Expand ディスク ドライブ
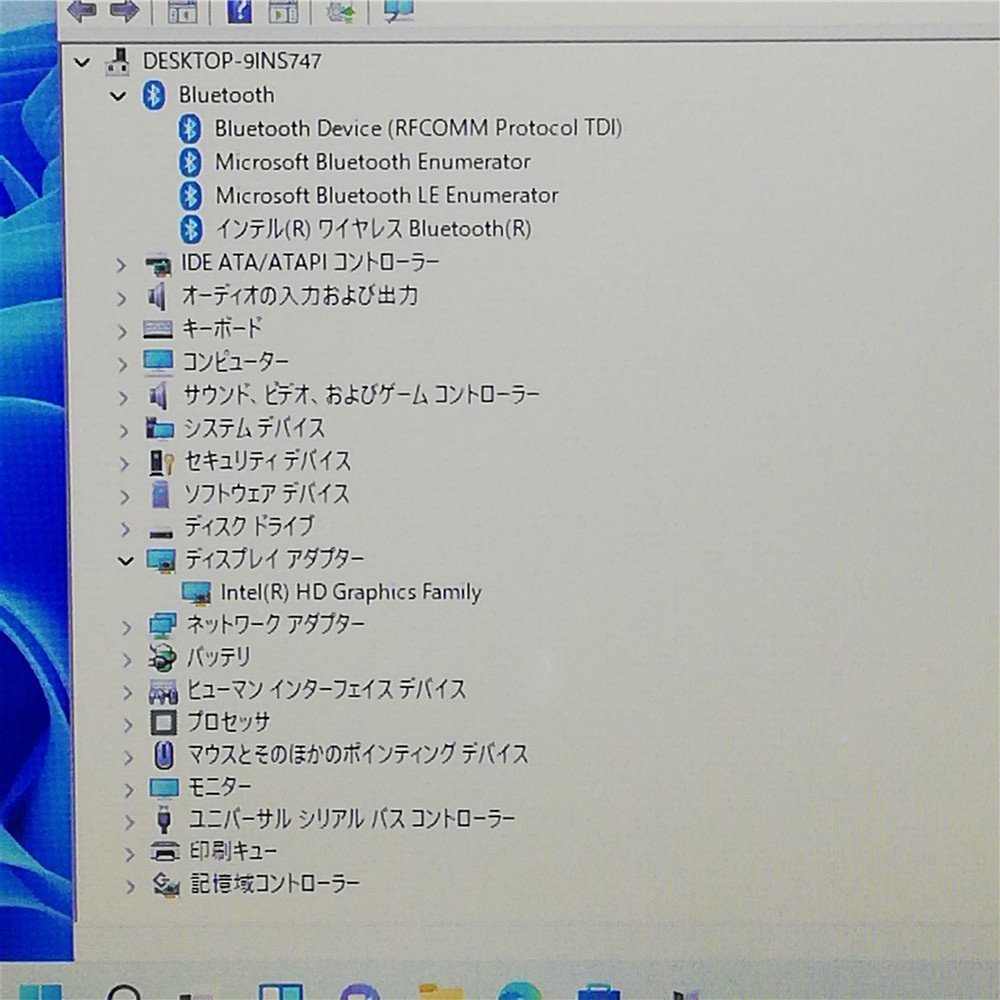Viewport: 1000px width, 1000px height. (x=126, y=529)
